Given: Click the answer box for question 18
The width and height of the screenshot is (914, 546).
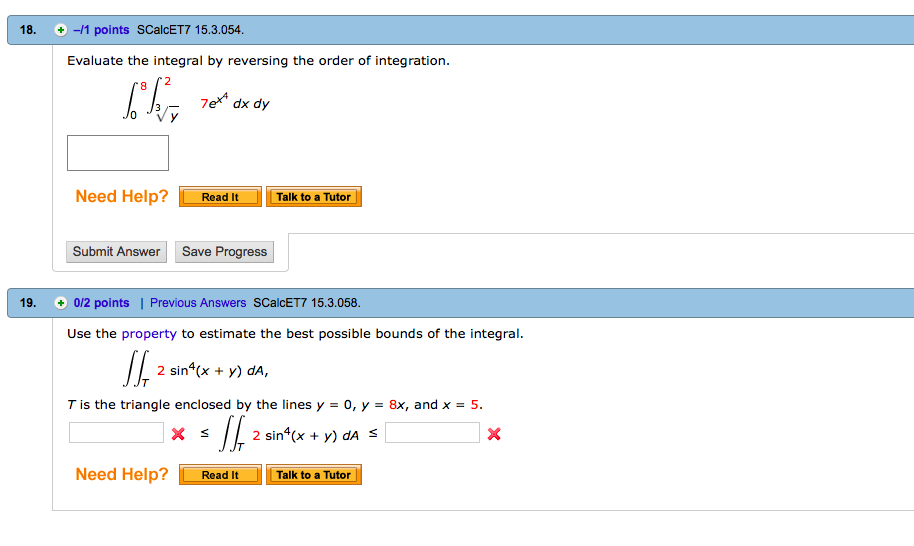Looking at the screenshot, I should click(118, 153).
